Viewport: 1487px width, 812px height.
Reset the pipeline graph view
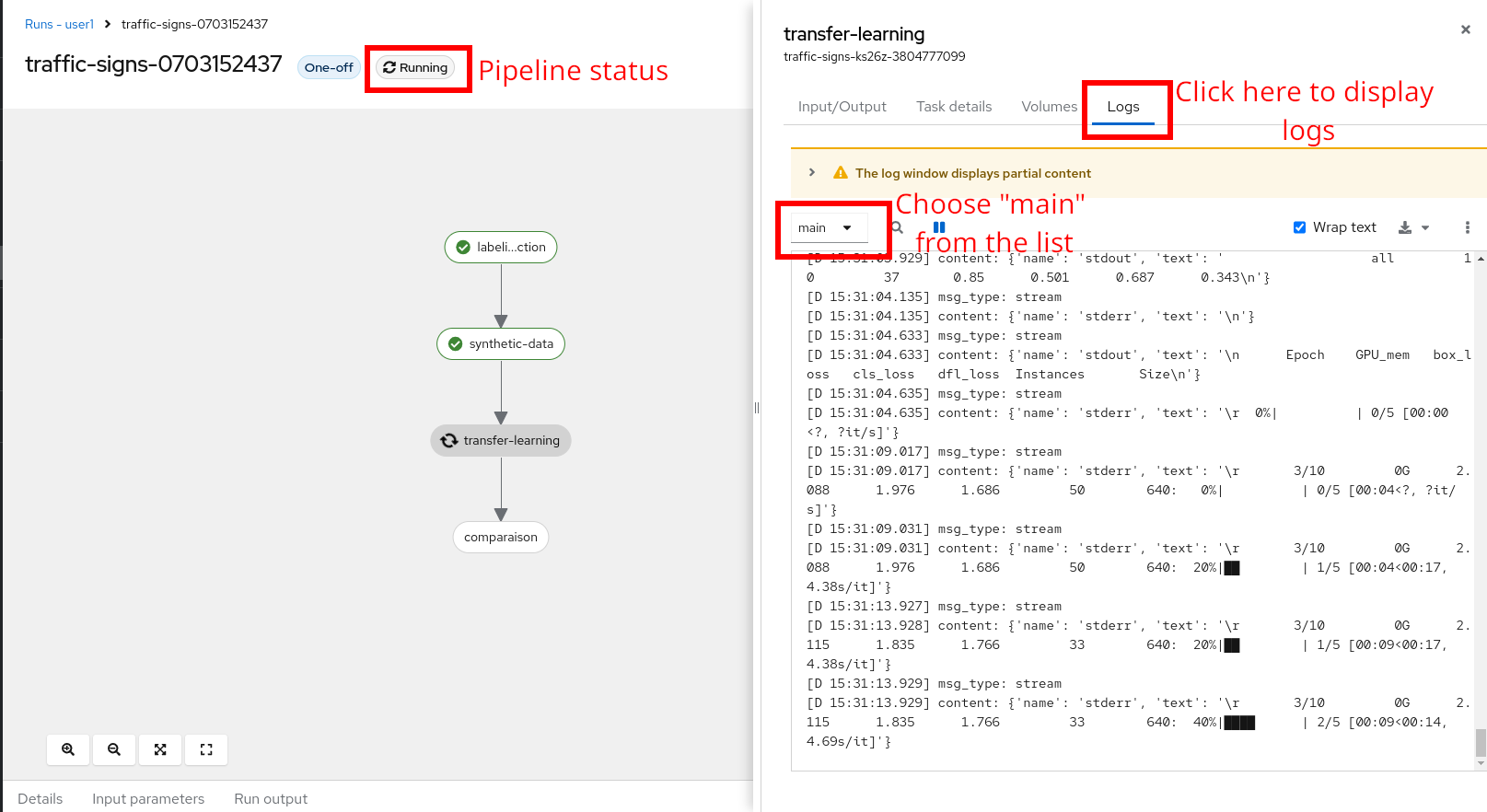point(206,749)
